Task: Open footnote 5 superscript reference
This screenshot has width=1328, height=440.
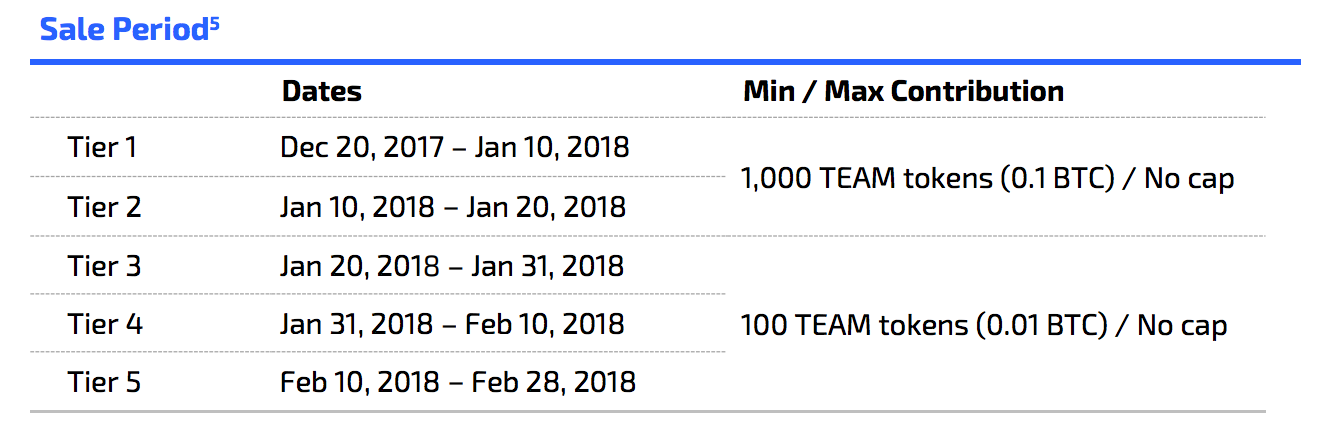Action: 214,21
